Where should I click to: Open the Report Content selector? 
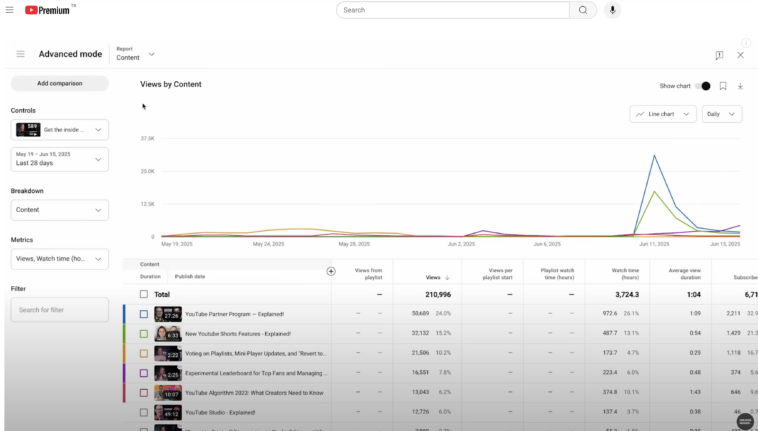pyautogui.click(x=135, y=54)
